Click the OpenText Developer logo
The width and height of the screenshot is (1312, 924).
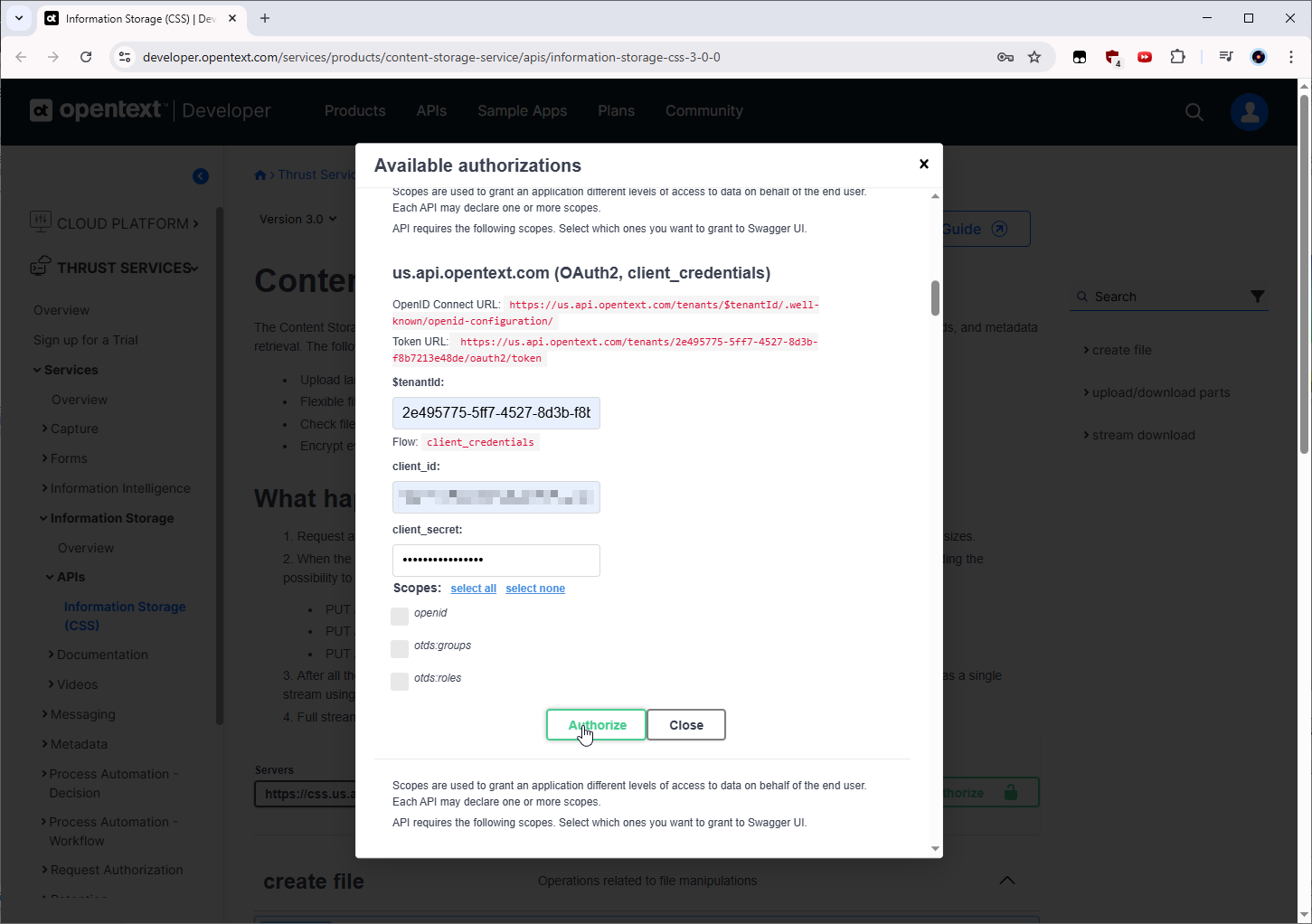point(150,110)
